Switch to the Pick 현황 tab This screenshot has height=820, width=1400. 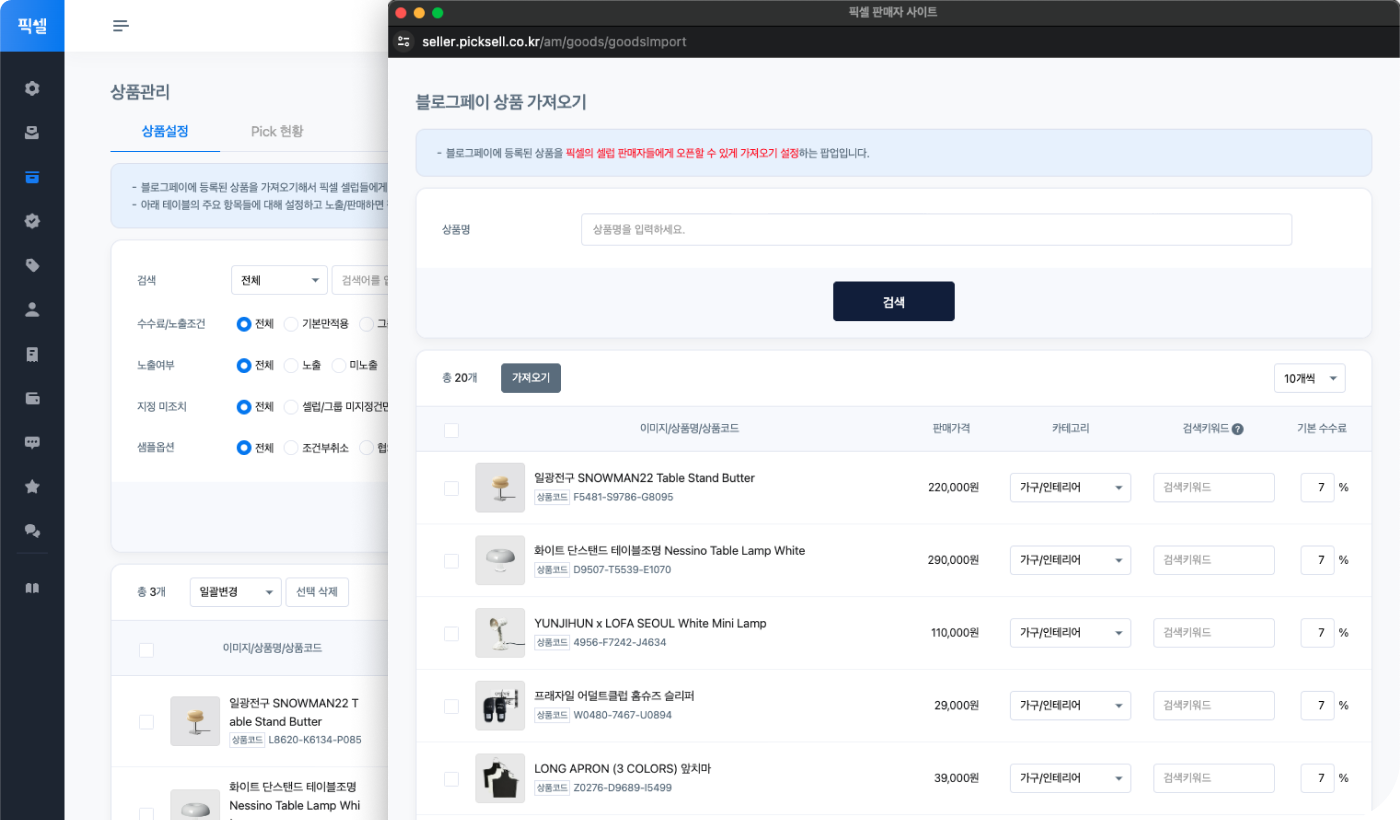pos(277,131)
